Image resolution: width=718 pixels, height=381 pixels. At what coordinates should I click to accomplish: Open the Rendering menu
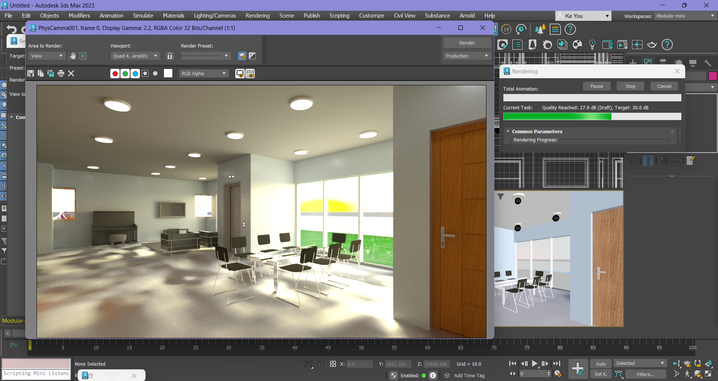click(257, 16)
